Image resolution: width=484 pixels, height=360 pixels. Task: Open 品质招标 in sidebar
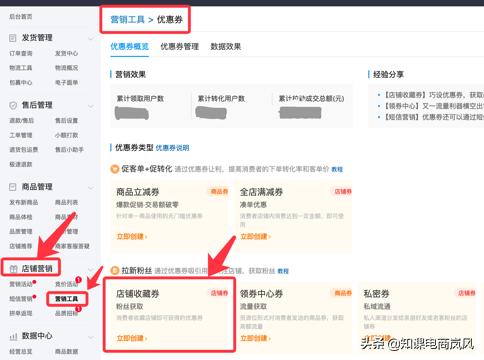tap(66, 313)
